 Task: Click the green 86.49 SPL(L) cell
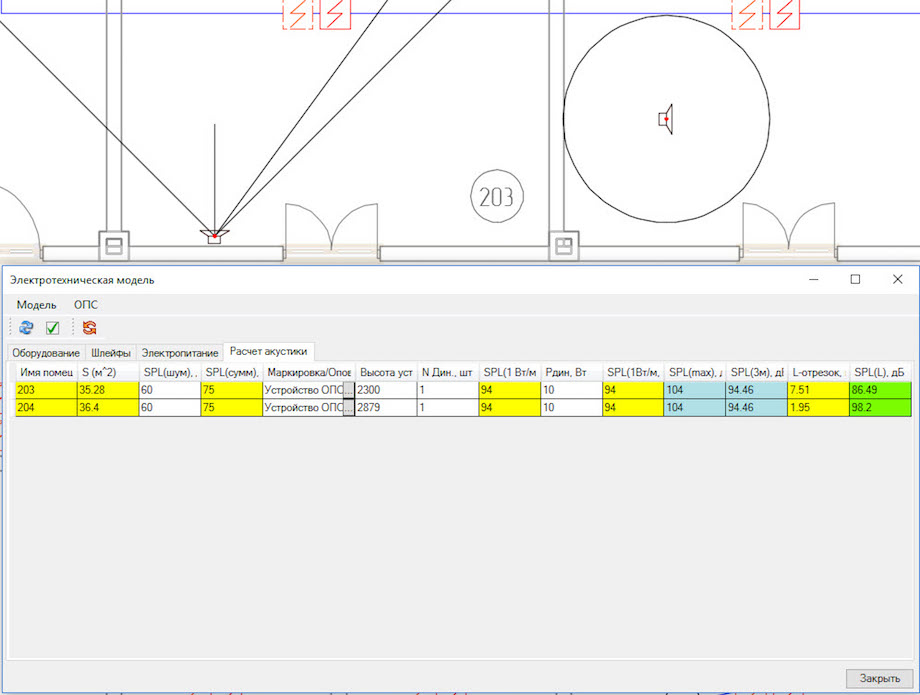pos(880,390)
